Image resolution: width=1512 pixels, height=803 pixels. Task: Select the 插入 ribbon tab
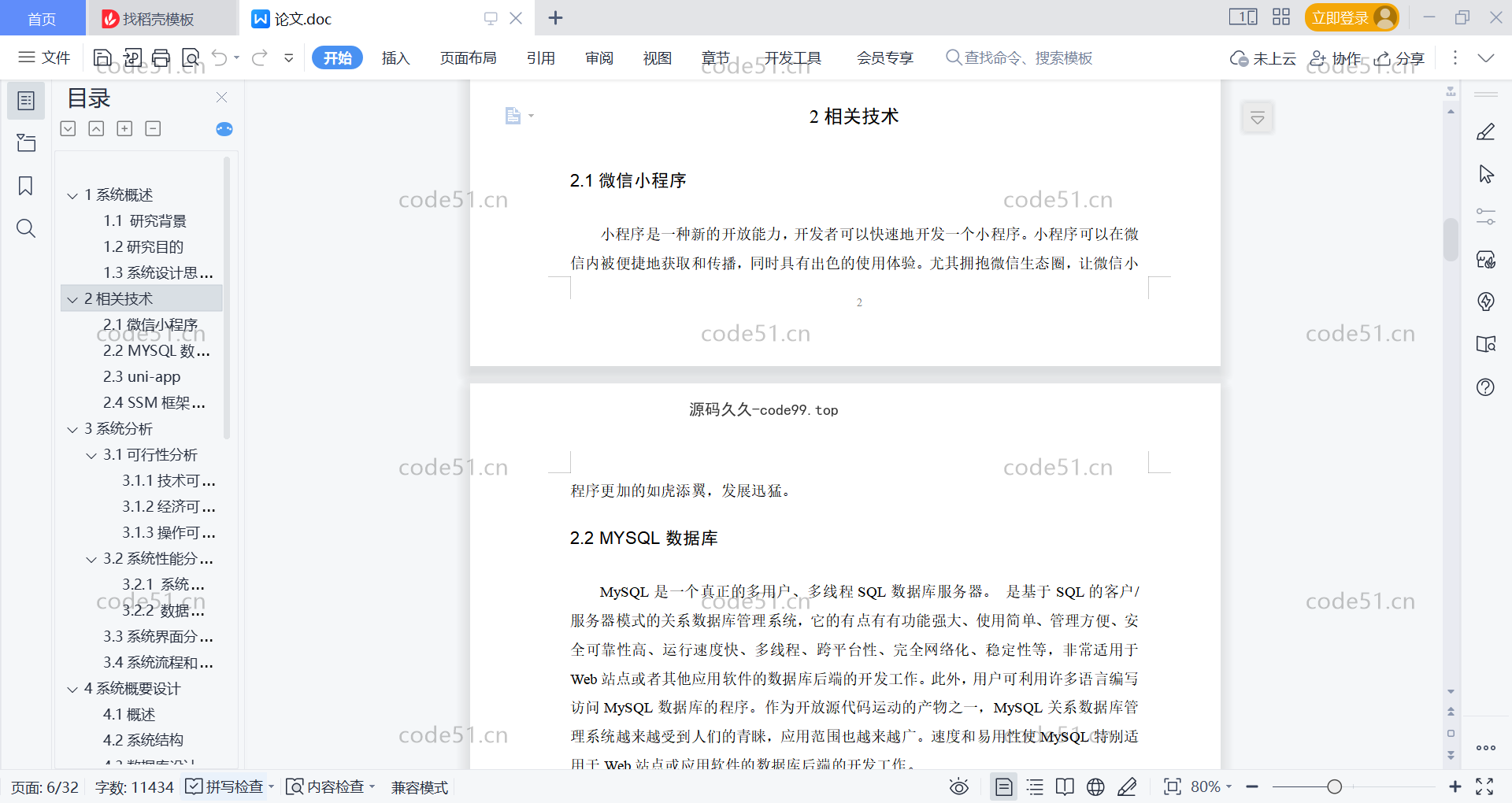(395, 57)
